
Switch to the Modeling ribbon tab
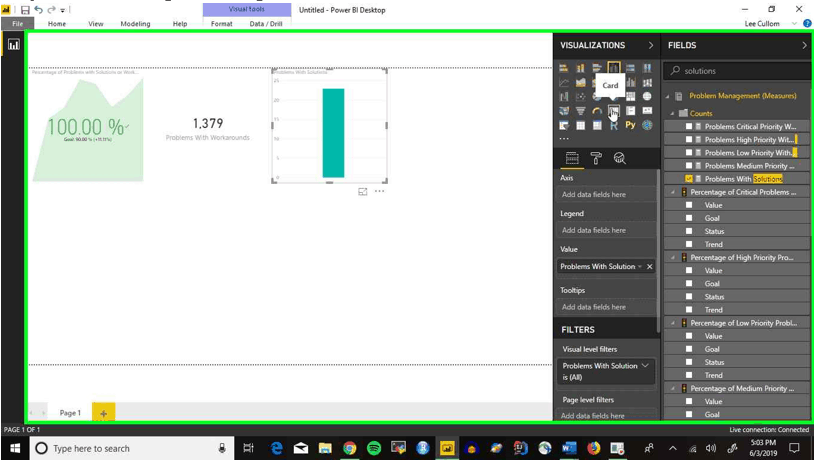click(135, 23)
